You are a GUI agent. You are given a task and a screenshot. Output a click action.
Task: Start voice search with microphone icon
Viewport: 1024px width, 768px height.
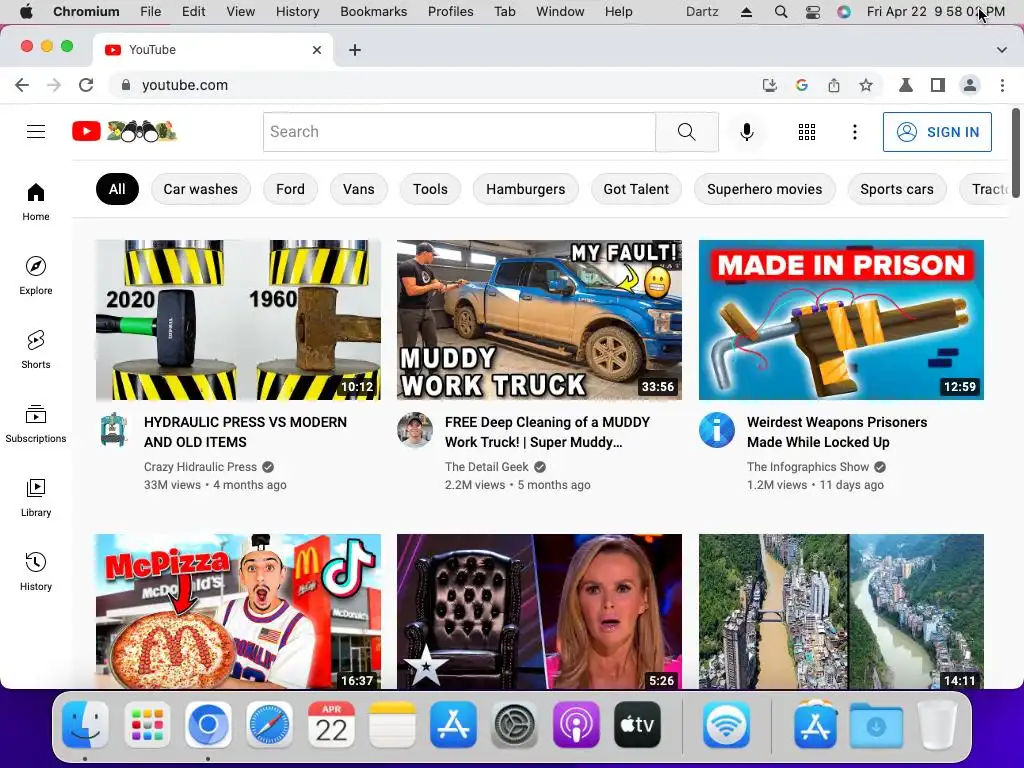point(746,132)
